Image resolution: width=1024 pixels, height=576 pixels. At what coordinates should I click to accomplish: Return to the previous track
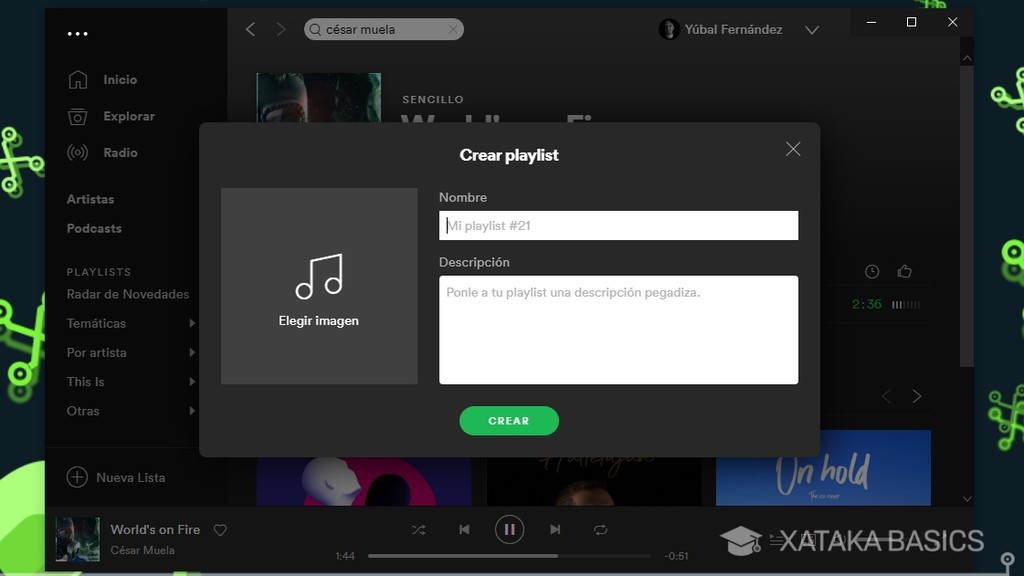(x=464, y=530)
